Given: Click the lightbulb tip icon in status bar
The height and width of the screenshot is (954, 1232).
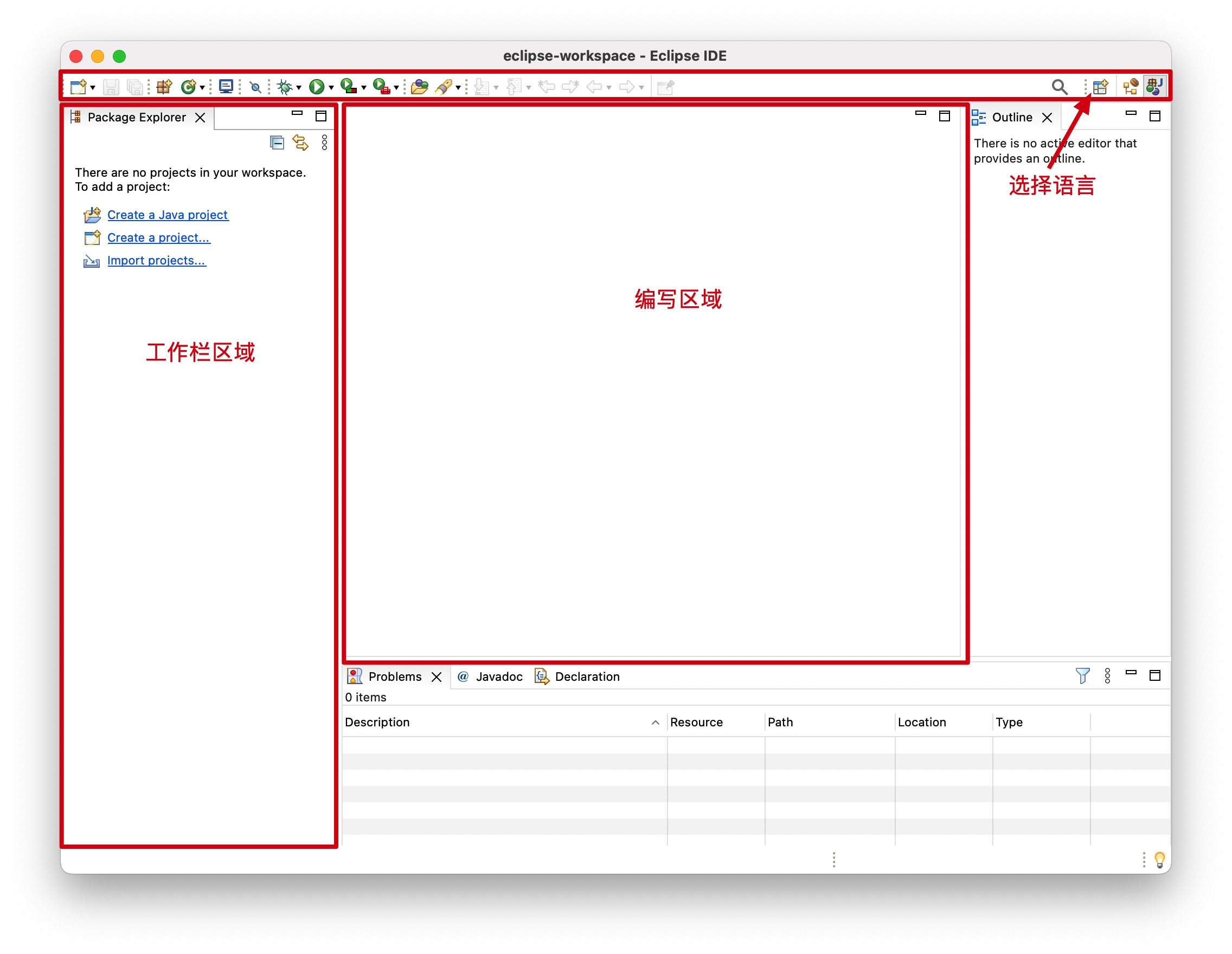Looking at the screenshot, I should tap(1160, 859).
